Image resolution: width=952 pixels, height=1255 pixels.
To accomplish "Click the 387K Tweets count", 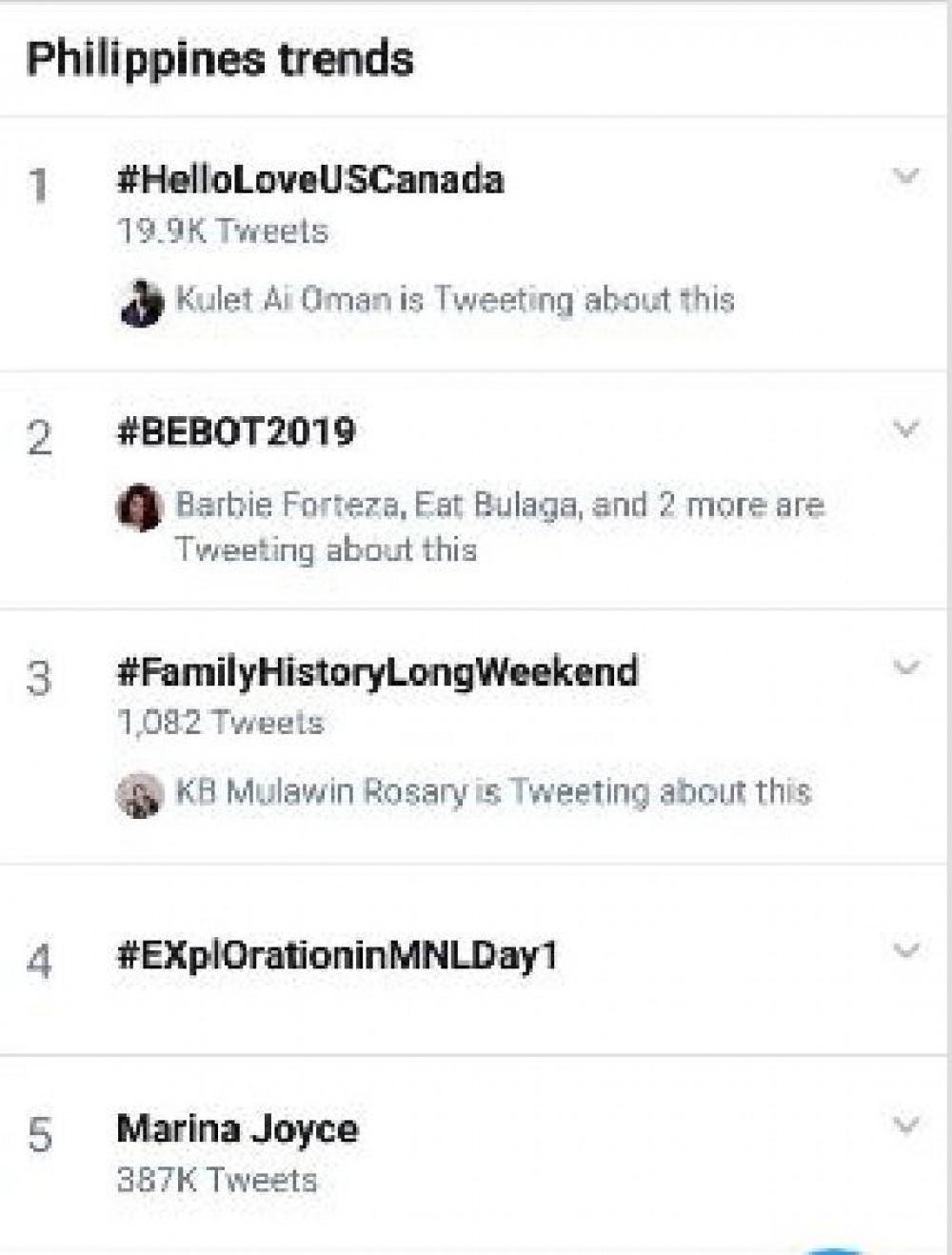I will click(216, 1181).
